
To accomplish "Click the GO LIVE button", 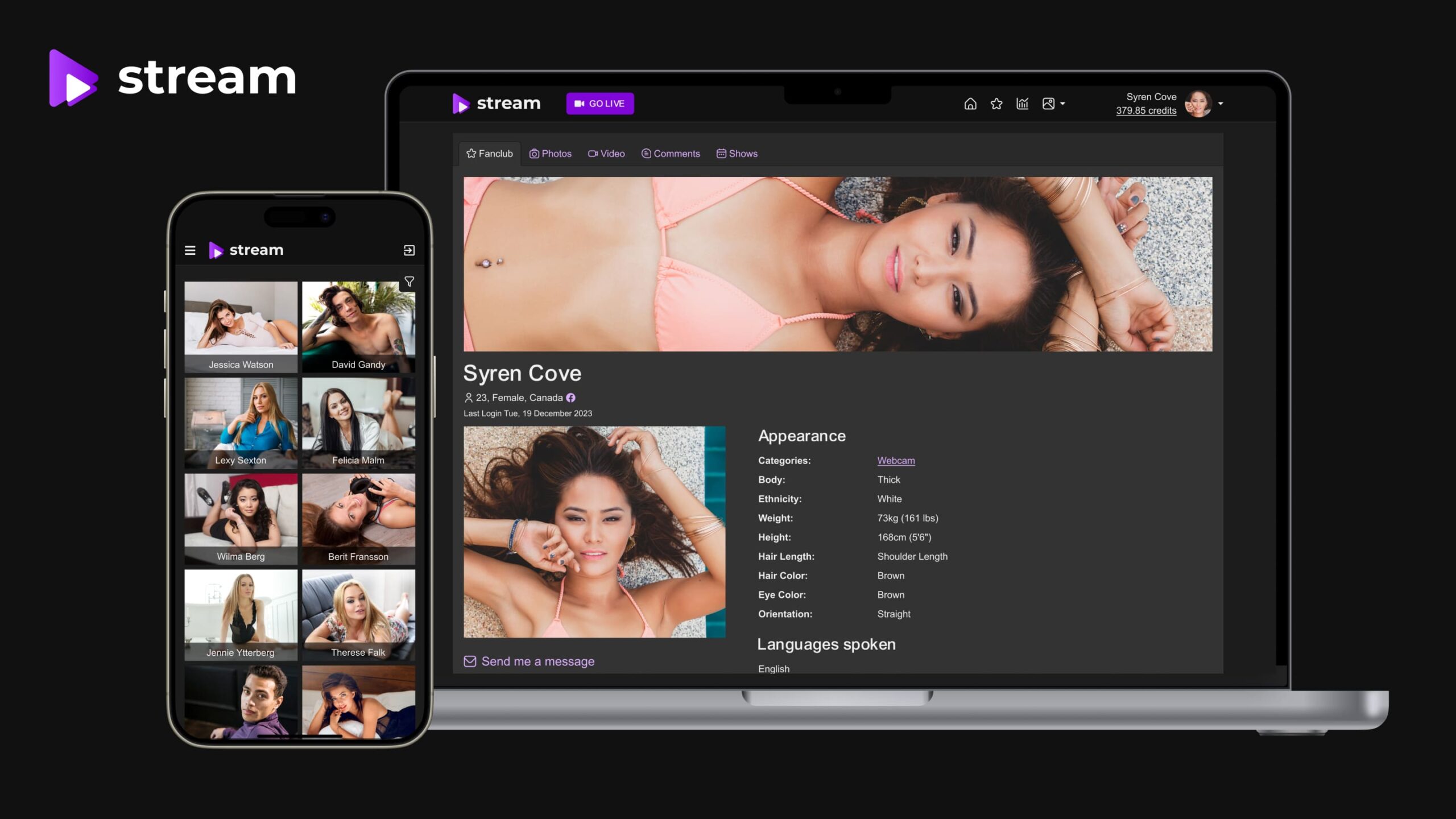I will coord(600,103).
